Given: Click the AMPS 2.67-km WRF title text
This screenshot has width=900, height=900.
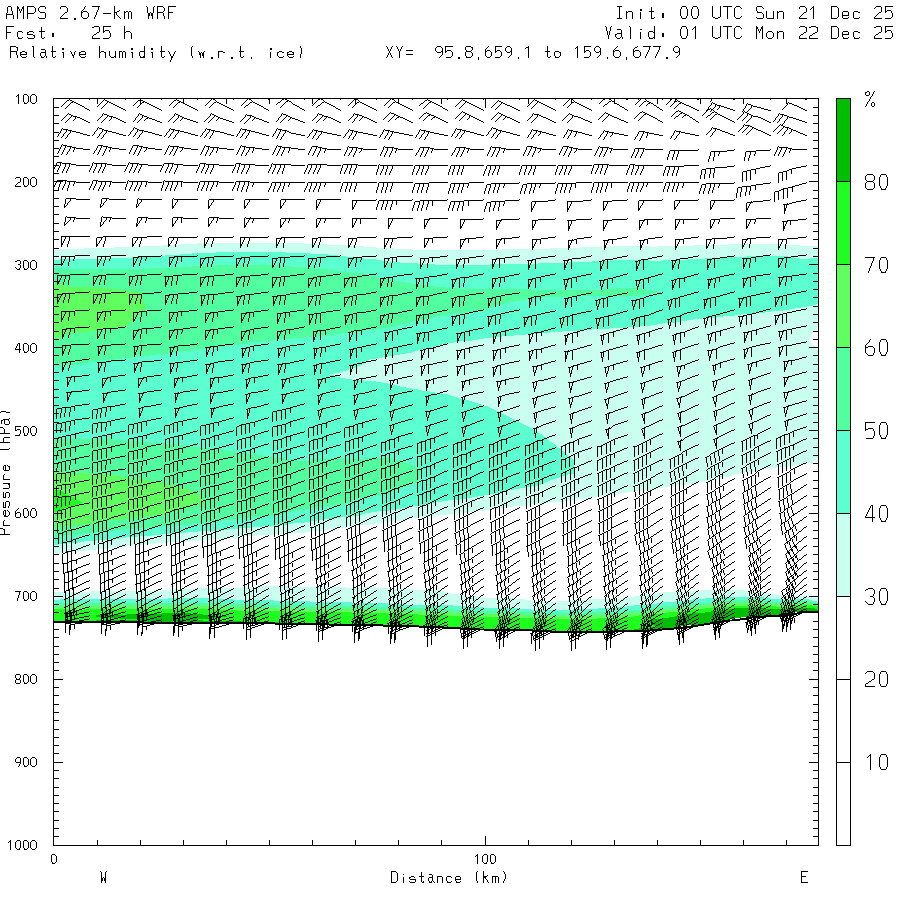Looking at the screenshot, I should [x=90, y=13].
